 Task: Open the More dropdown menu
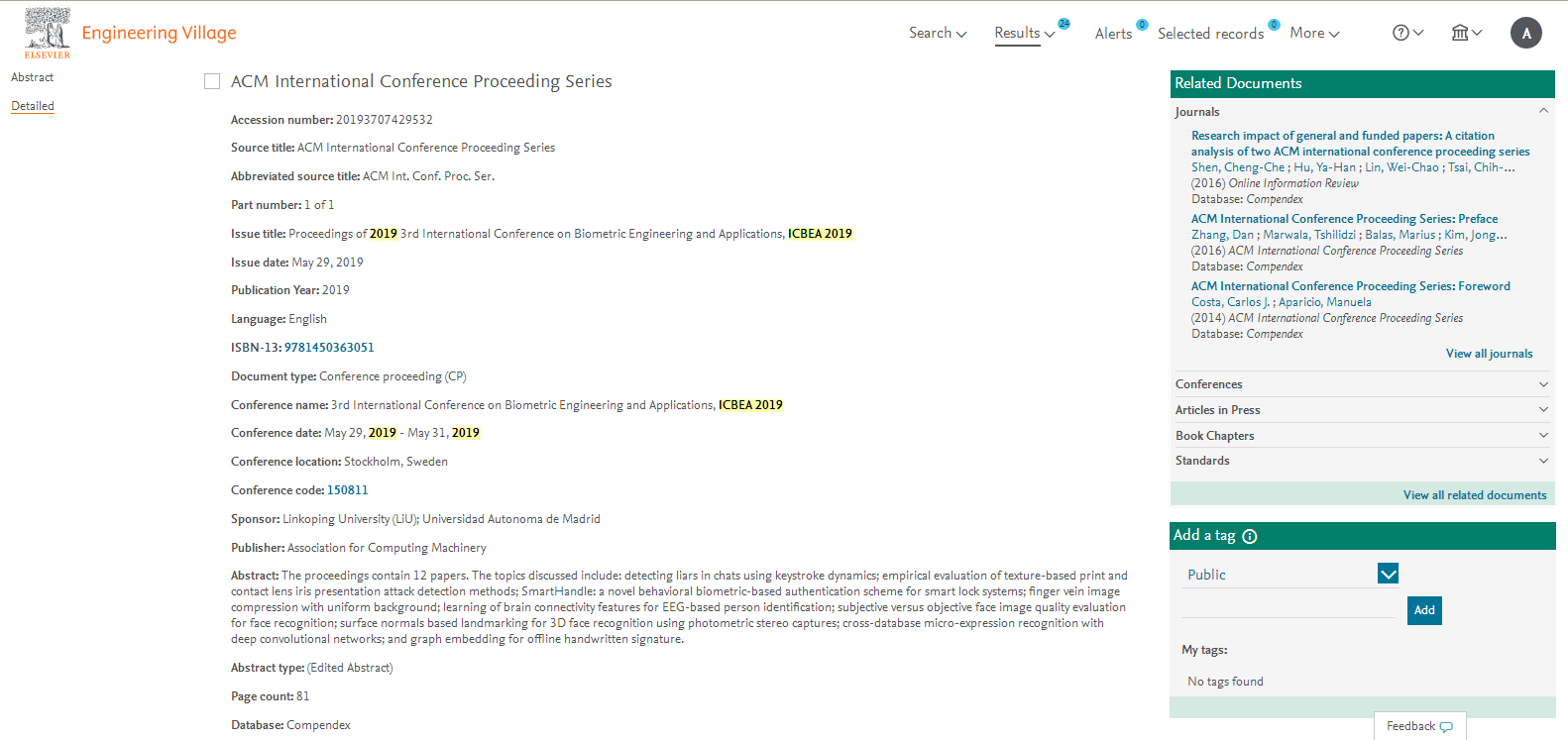1314,33
